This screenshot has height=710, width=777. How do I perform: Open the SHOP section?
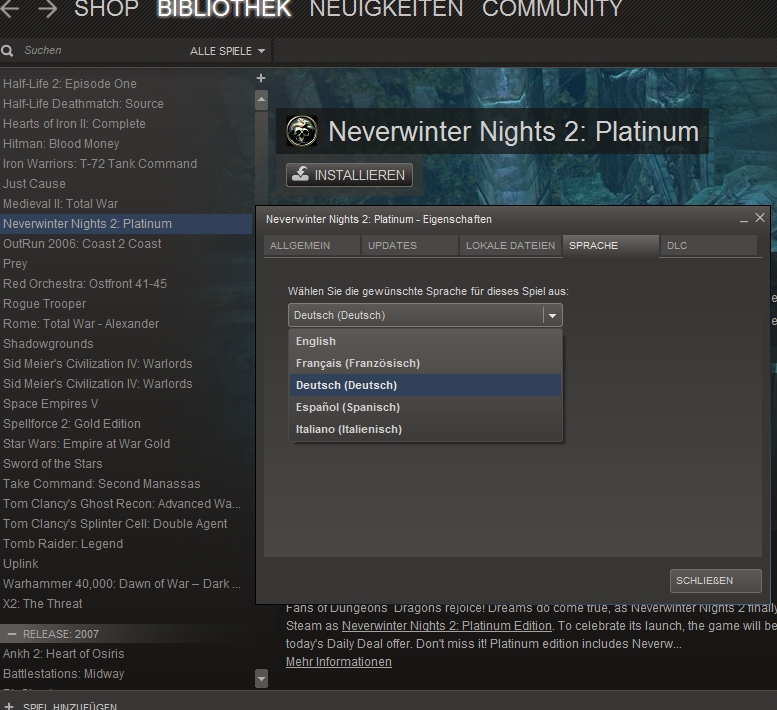coord(106,8)
